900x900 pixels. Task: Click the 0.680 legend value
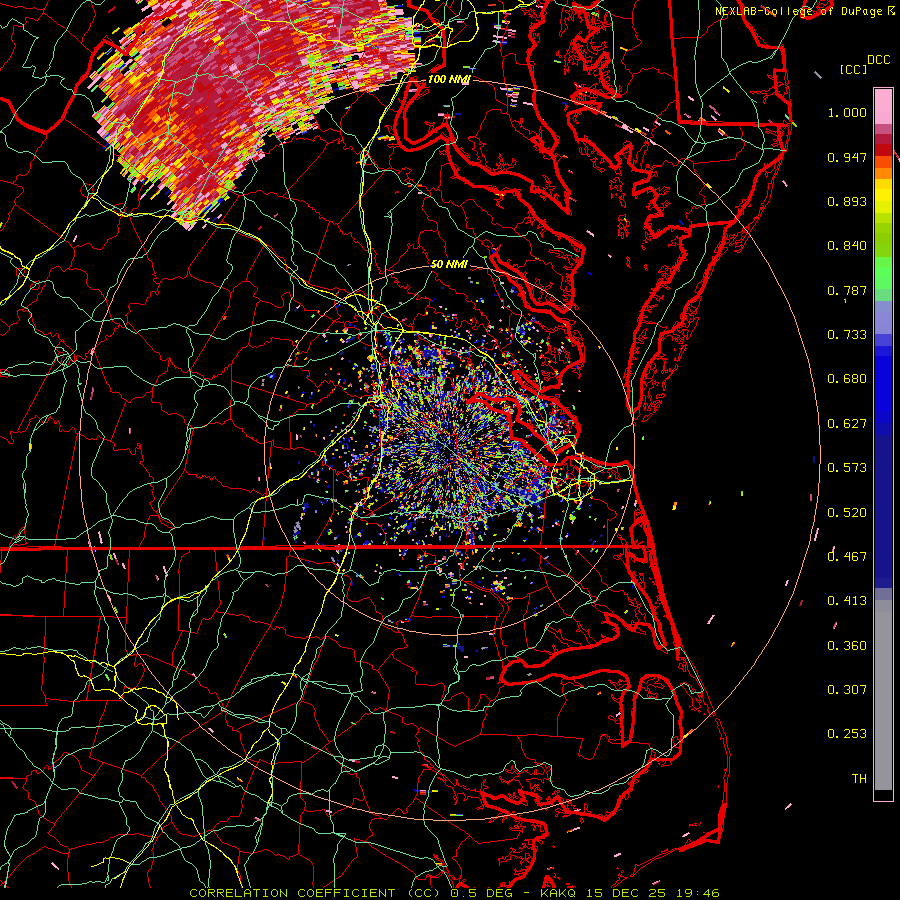pos(847,379)
